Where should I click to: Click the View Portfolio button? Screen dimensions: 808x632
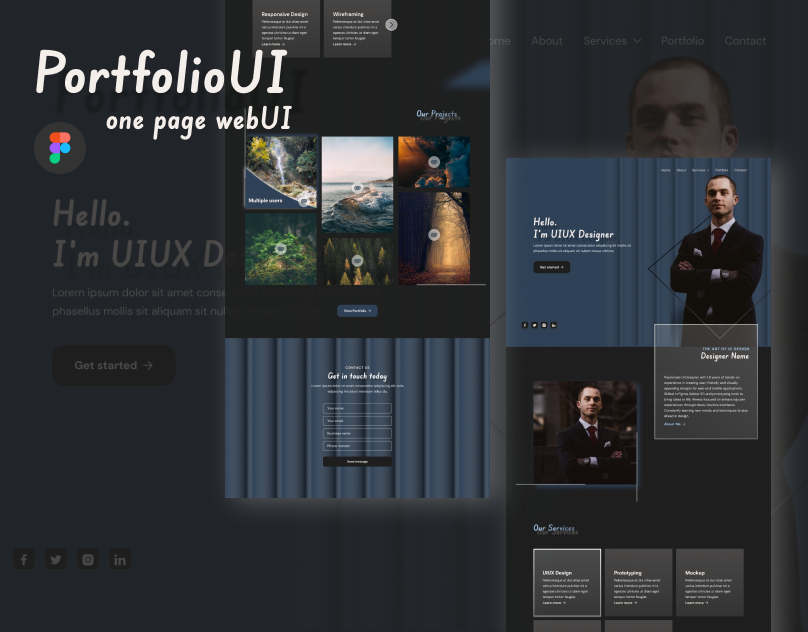(x=358, y=311)
